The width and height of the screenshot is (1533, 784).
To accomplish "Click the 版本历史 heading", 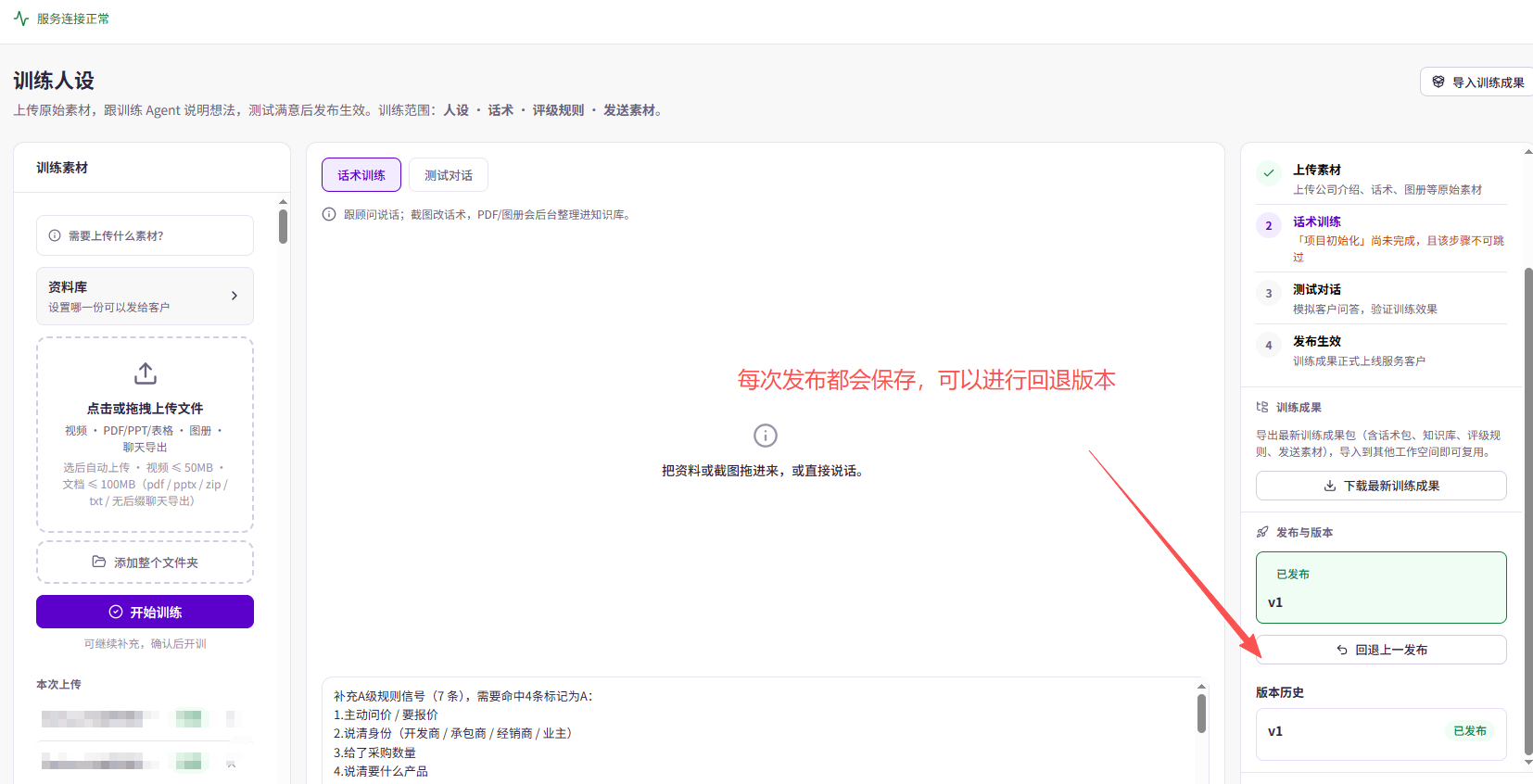I will click(x=1280, y=692).
